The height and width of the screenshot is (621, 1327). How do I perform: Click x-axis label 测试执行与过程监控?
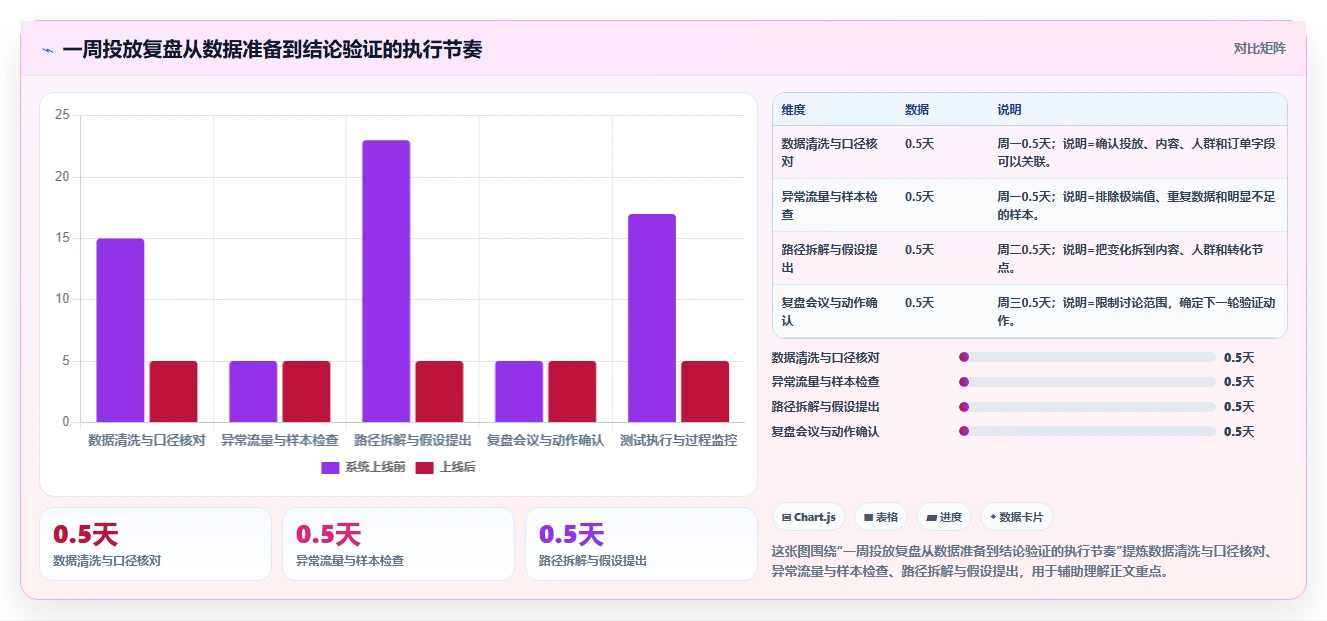click(x=678, y=440)
